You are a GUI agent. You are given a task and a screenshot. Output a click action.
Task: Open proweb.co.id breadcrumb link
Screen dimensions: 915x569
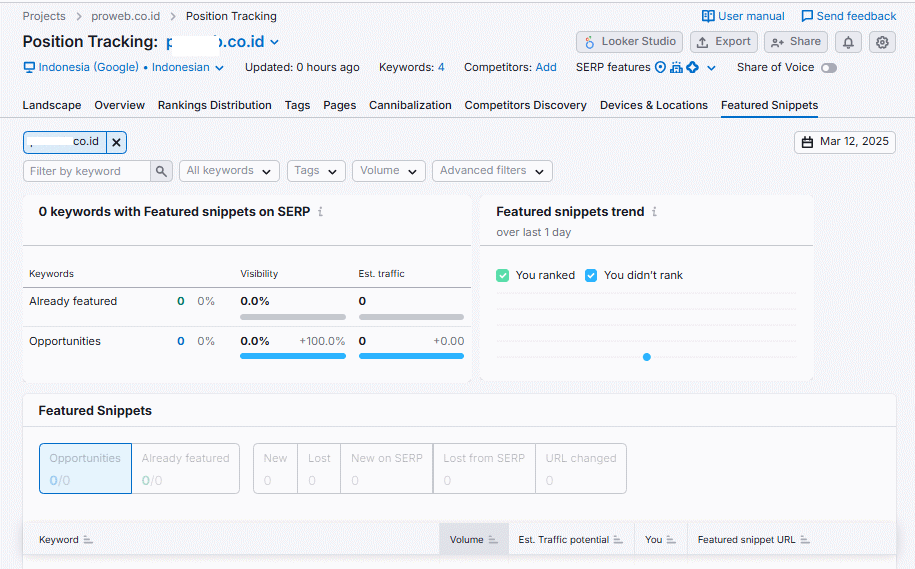click(x=125, y=16)
